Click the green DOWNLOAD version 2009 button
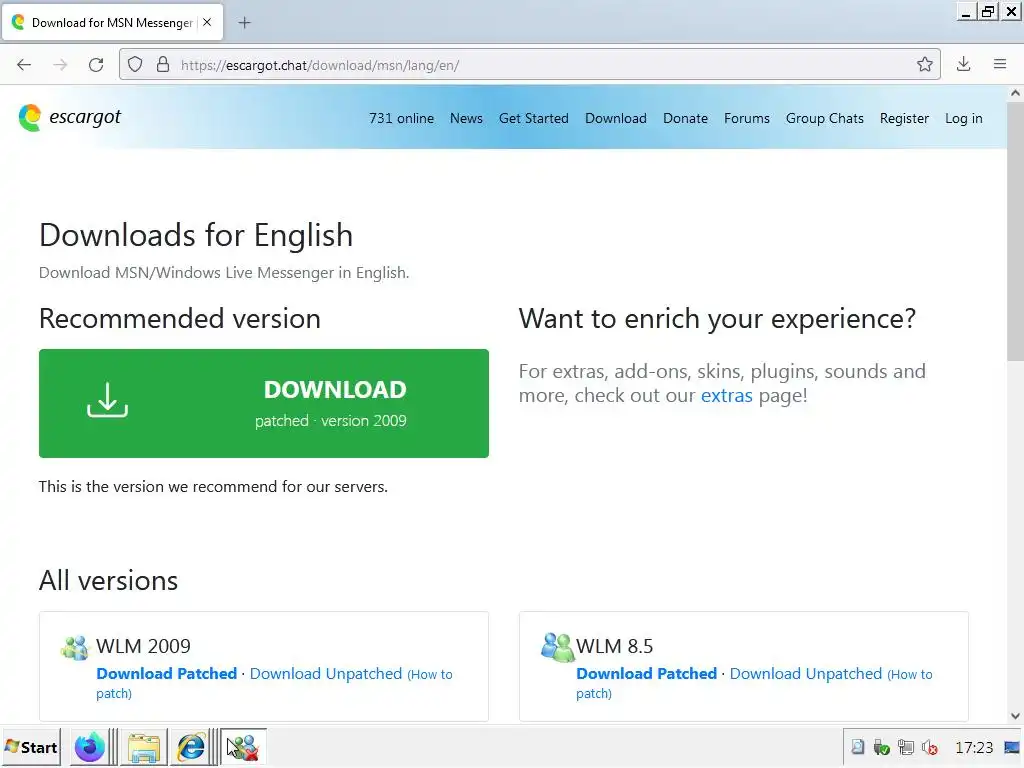Viewport: 1024px width, 768px height. [264, 403]
